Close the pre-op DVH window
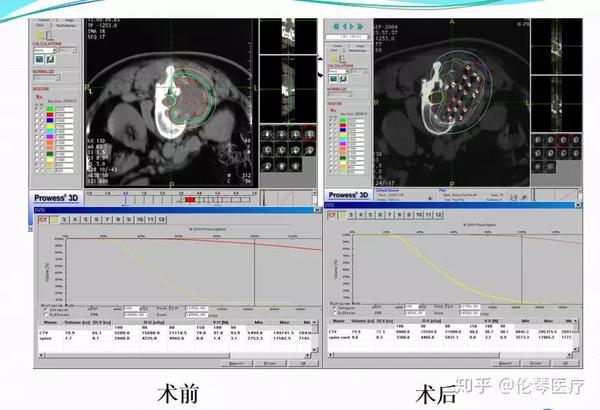This screenshot has width=600, height=410. coord(316,210)
